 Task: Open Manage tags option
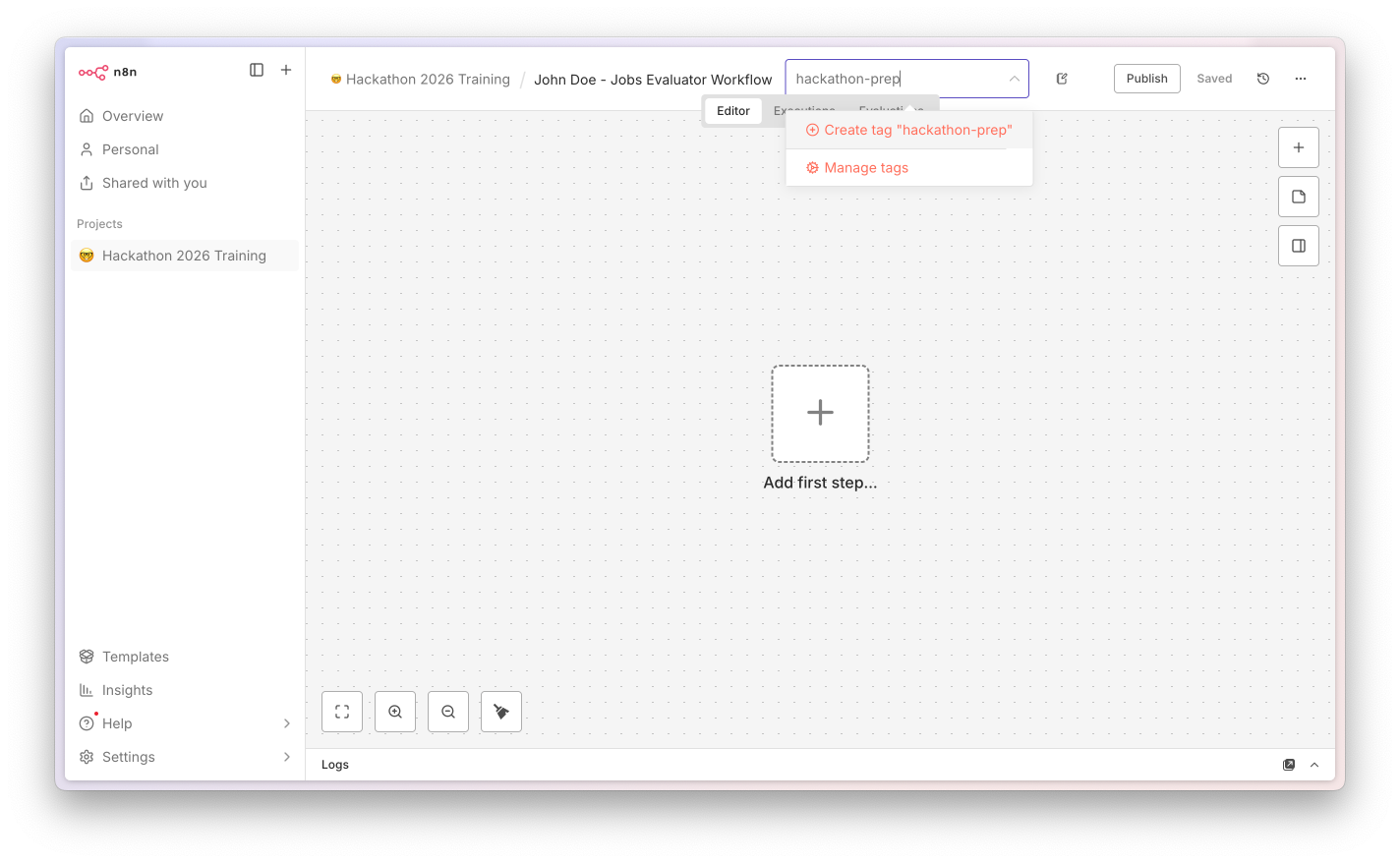(909, 168)
